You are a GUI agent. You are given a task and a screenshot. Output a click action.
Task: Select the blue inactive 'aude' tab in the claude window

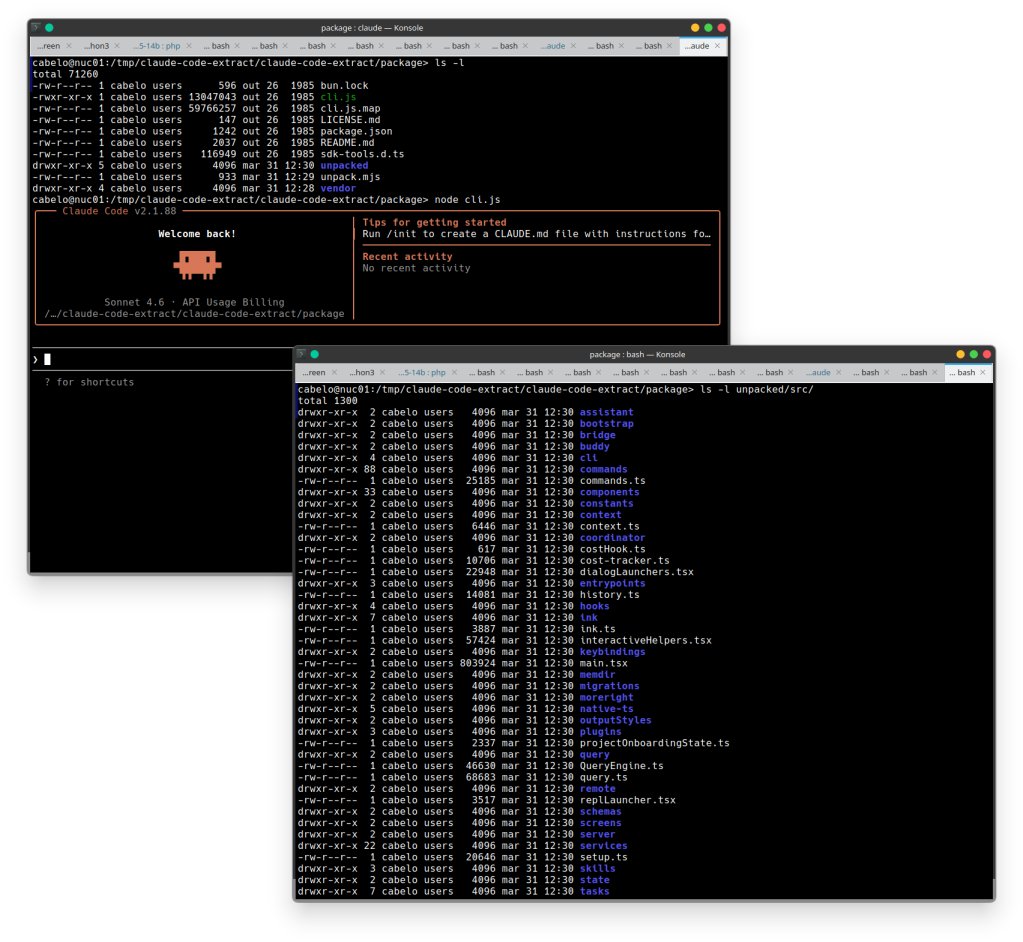point(553,46)
